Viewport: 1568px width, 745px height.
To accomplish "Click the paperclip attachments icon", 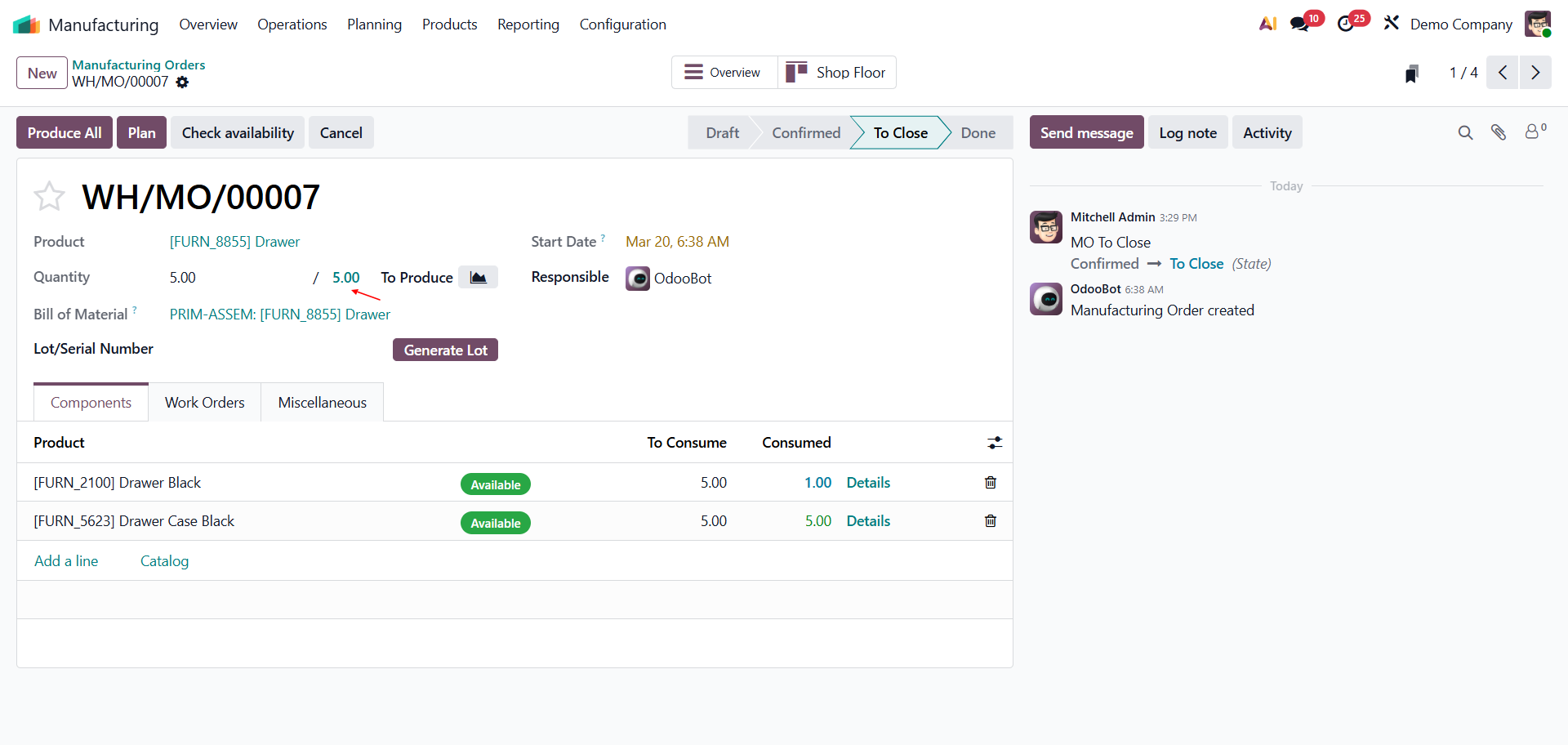I will pyautogui.click(x=1498, y=132).
